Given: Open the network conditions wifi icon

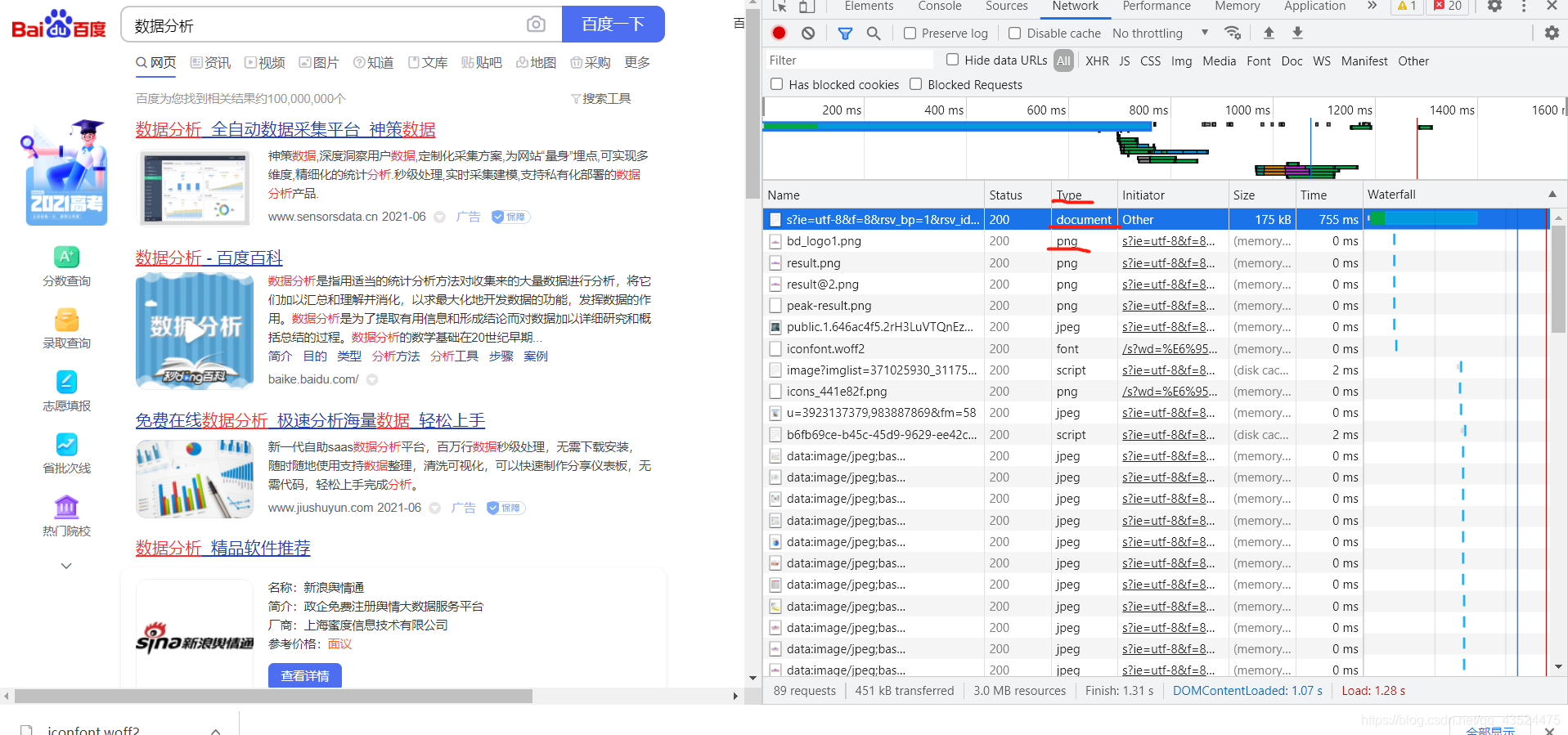Looking at the screenshot, I should (1233, 33).
